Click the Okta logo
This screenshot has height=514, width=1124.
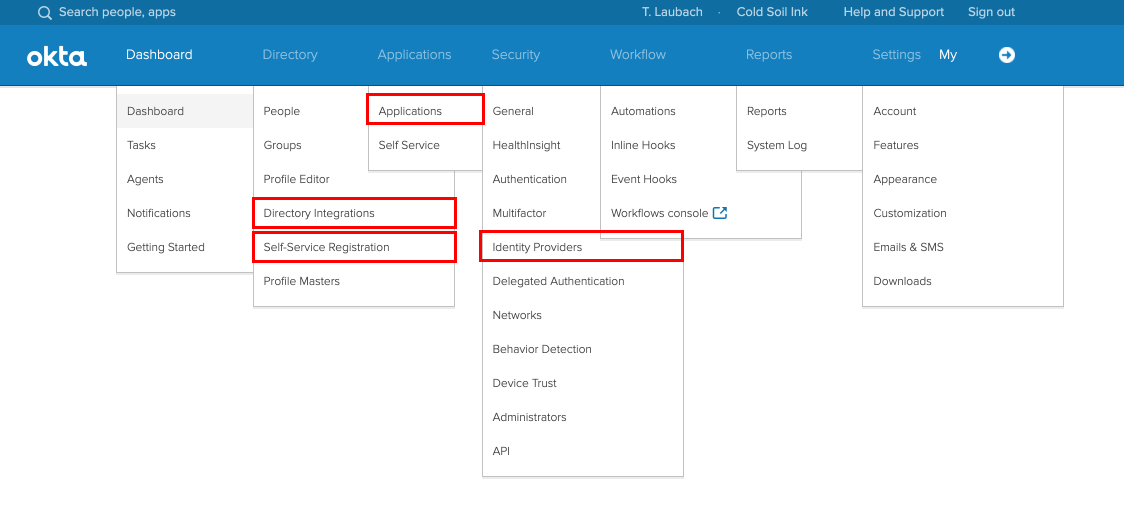(57, 56)
